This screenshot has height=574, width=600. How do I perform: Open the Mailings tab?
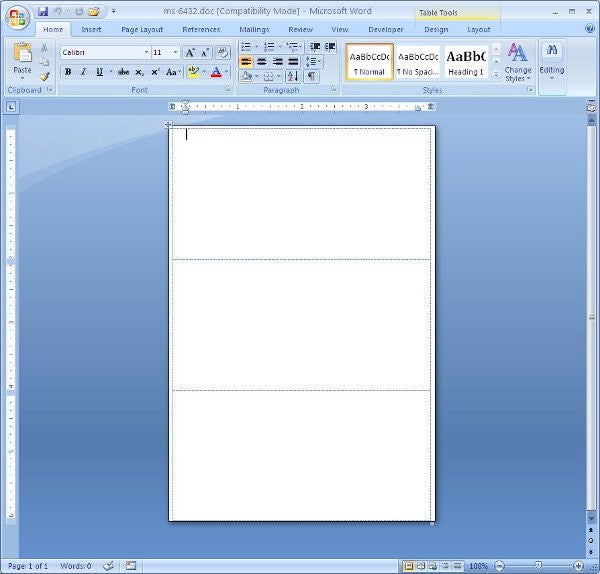pyautogui.click(x=254, y=30)
